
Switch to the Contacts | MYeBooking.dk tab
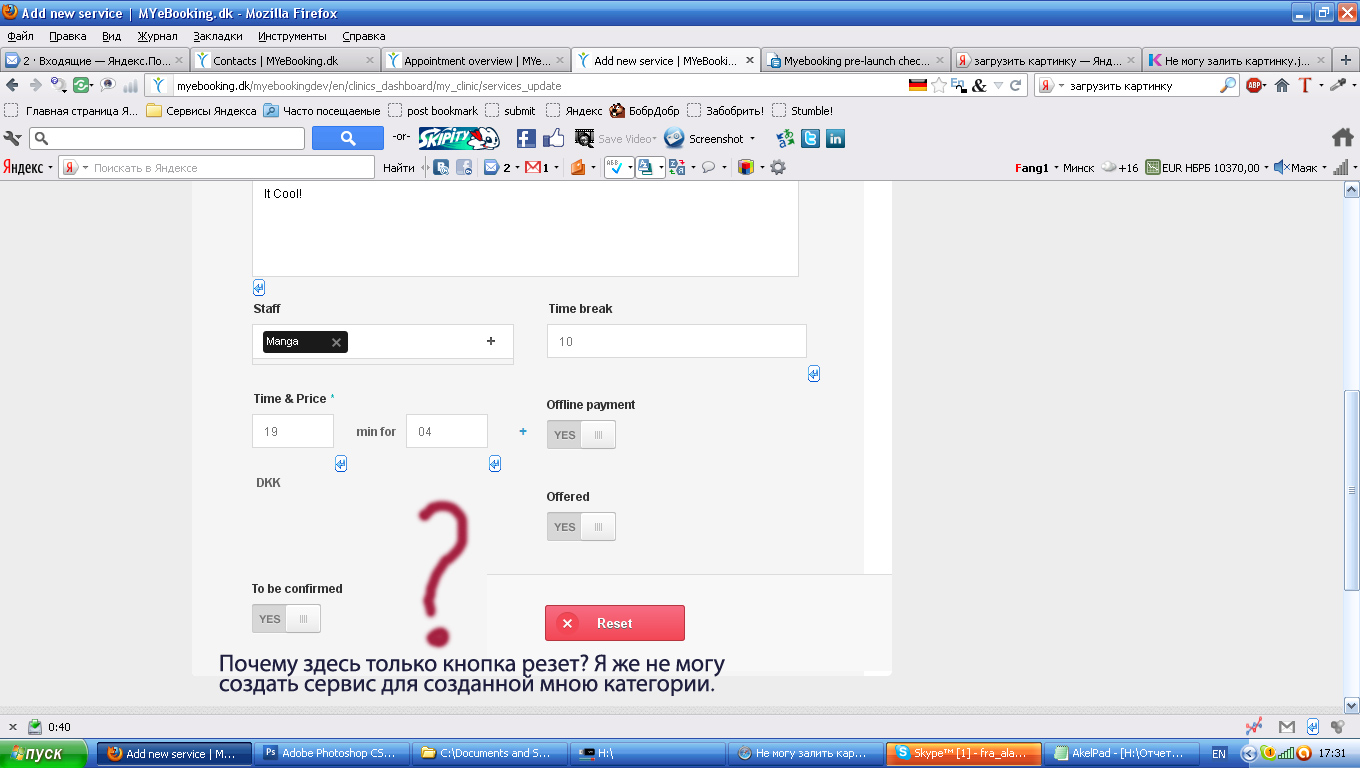click(285, 60)
